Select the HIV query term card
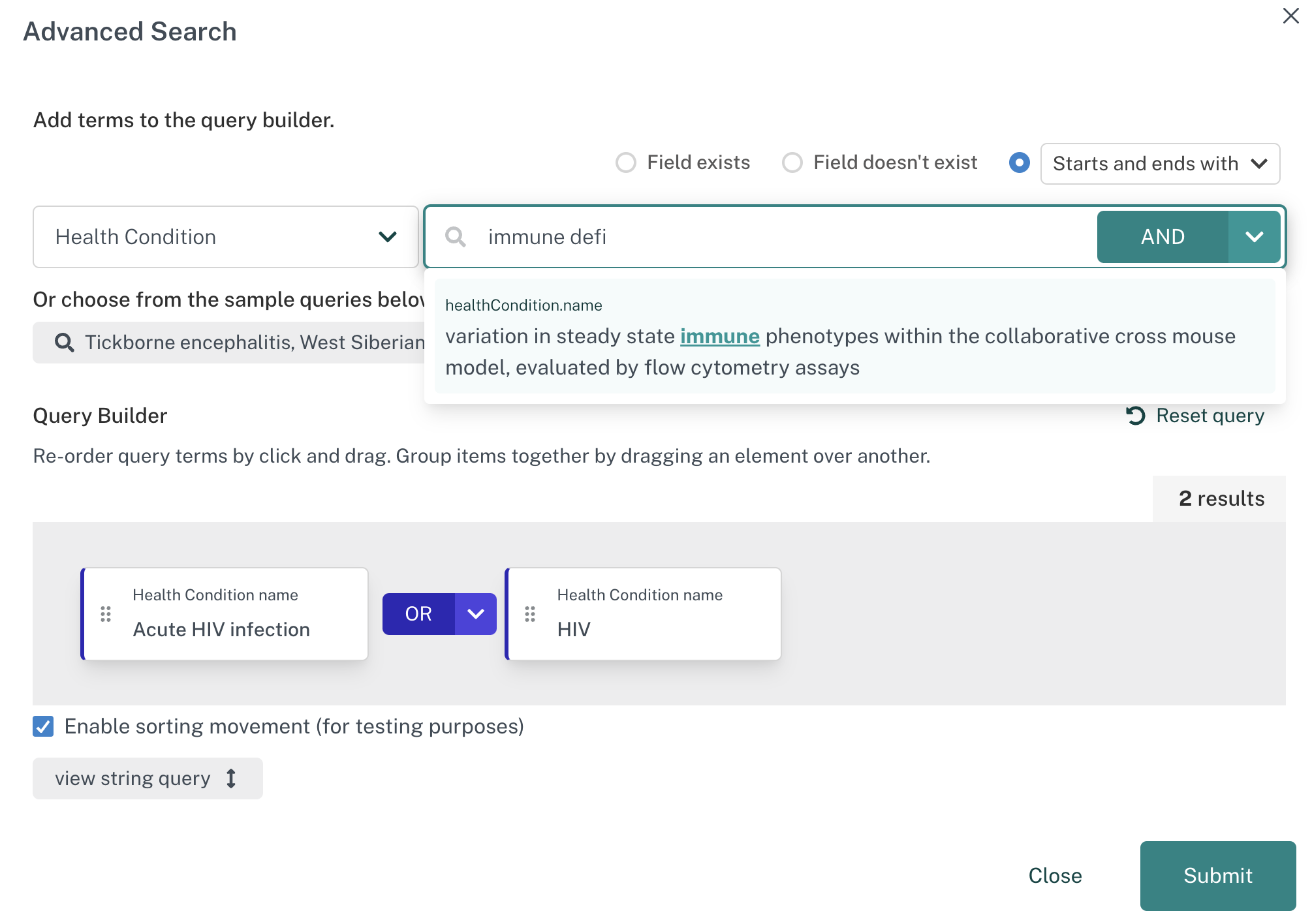Viewport: 1312px width, 924px height. pyautogui.click(x=643, y=614)
